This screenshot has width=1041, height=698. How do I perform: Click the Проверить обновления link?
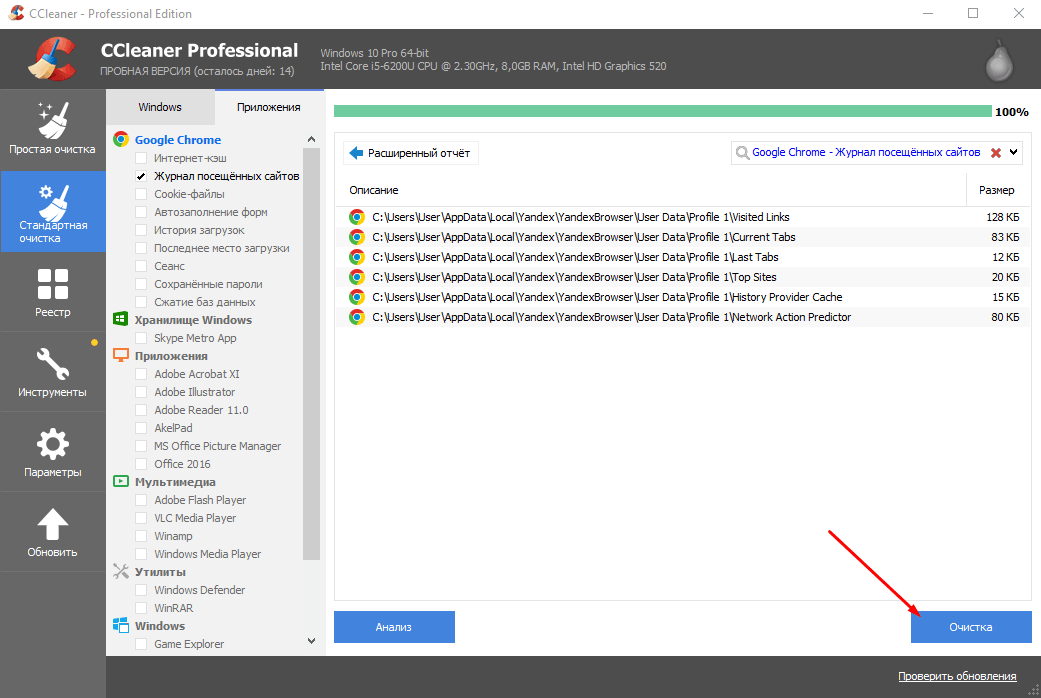pos(956,677)
